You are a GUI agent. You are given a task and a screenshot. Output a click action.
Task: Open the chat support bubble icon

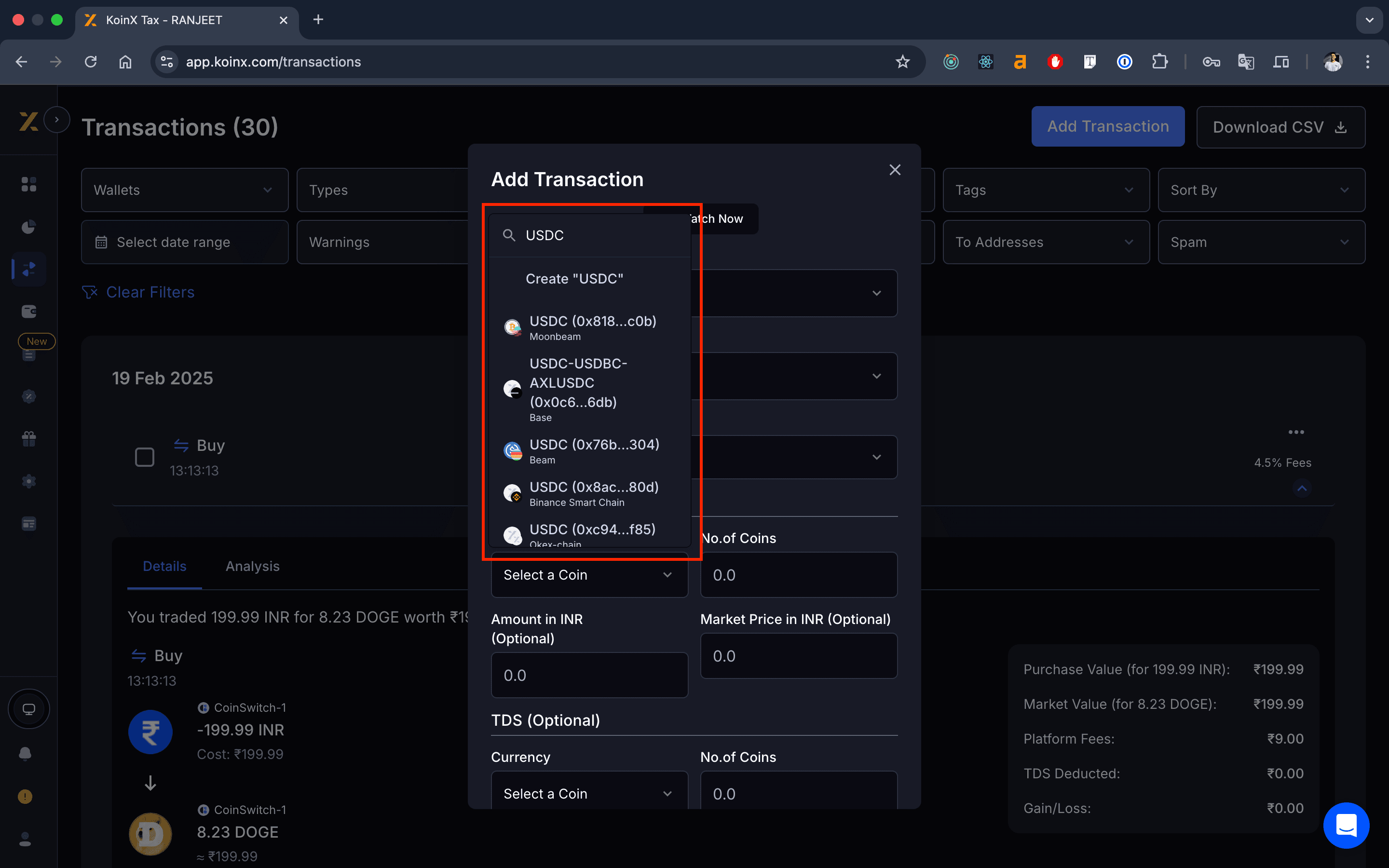click(1346, 826)
